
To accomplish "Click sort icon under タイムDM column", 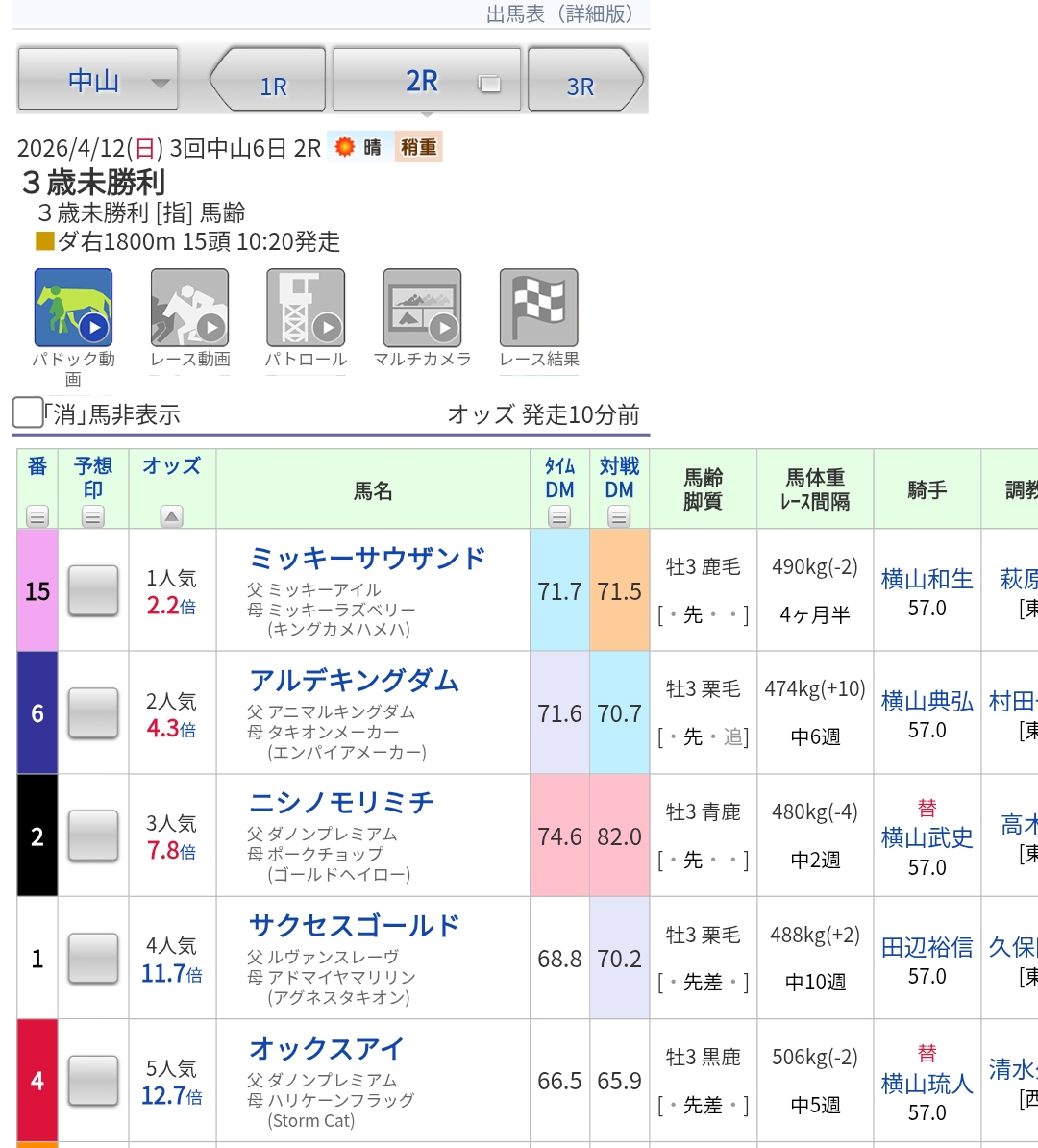I will (x=559, y=516).
